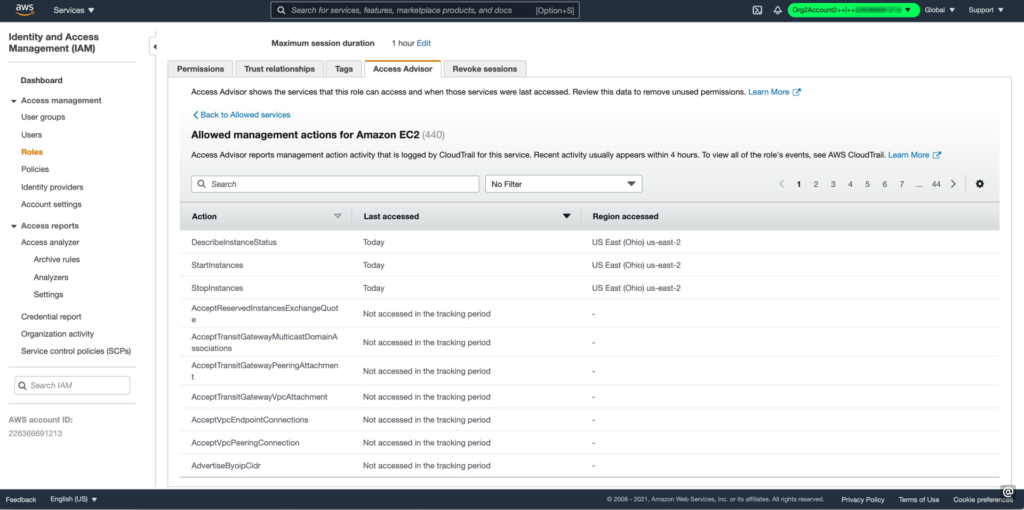1024x510 pixels.
Task: Open Organization activity in sidebar
Action: point(57,334)
